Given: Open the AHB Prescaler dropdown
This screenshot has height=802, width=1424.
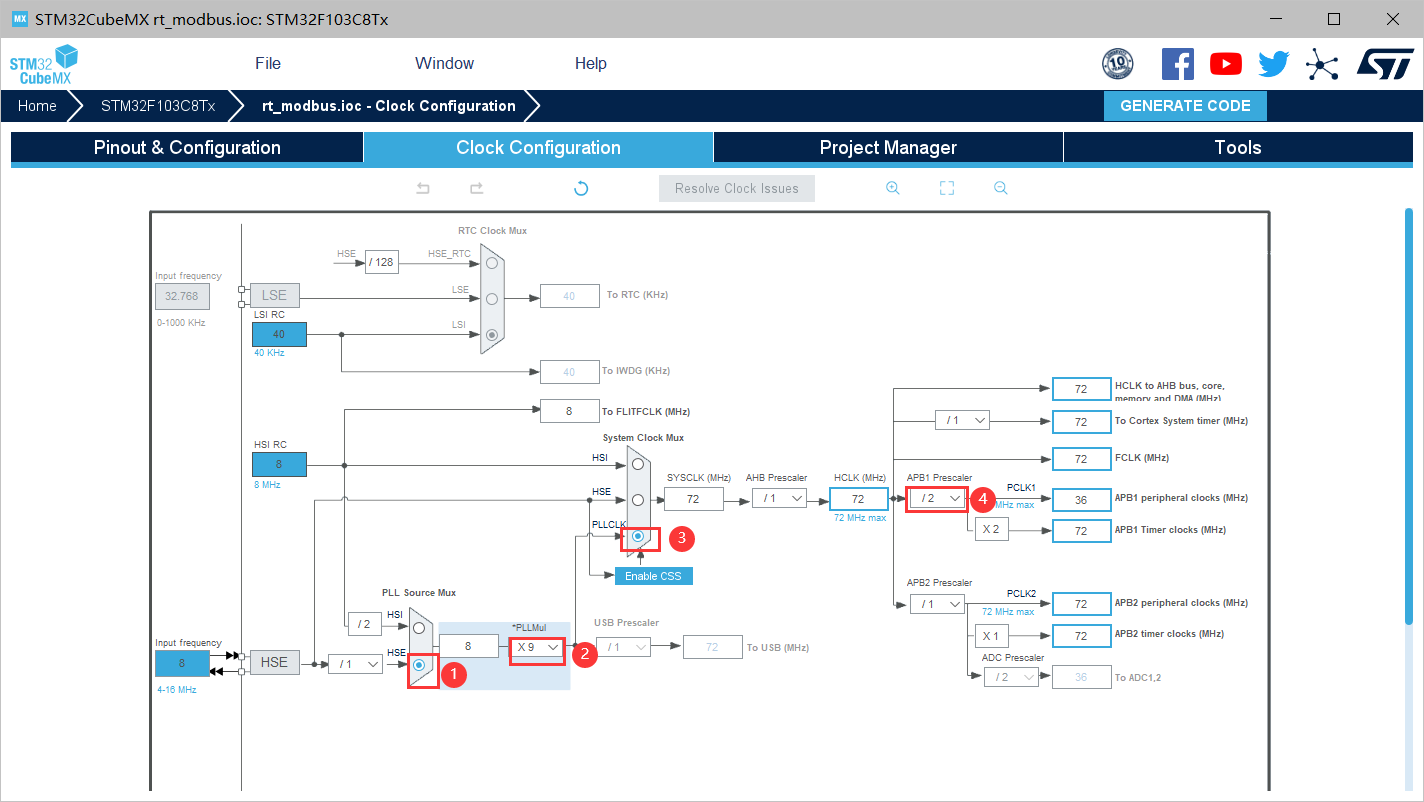Looking at the screenshot, I should 779,498.
